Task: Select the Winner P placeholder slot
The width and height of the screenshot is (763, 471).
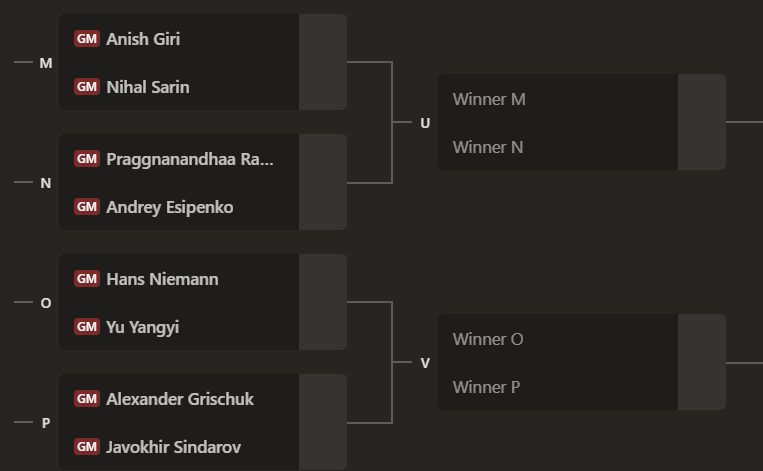Action: tap(486, 387)
